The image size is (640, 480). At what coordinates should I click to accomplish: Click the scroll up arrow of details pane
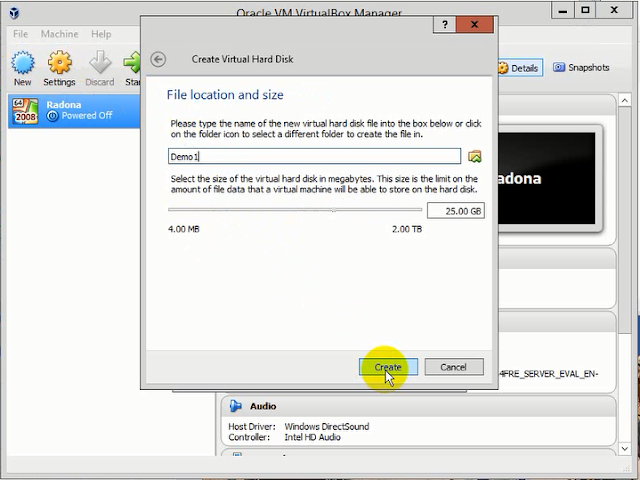tap(624, 100)
